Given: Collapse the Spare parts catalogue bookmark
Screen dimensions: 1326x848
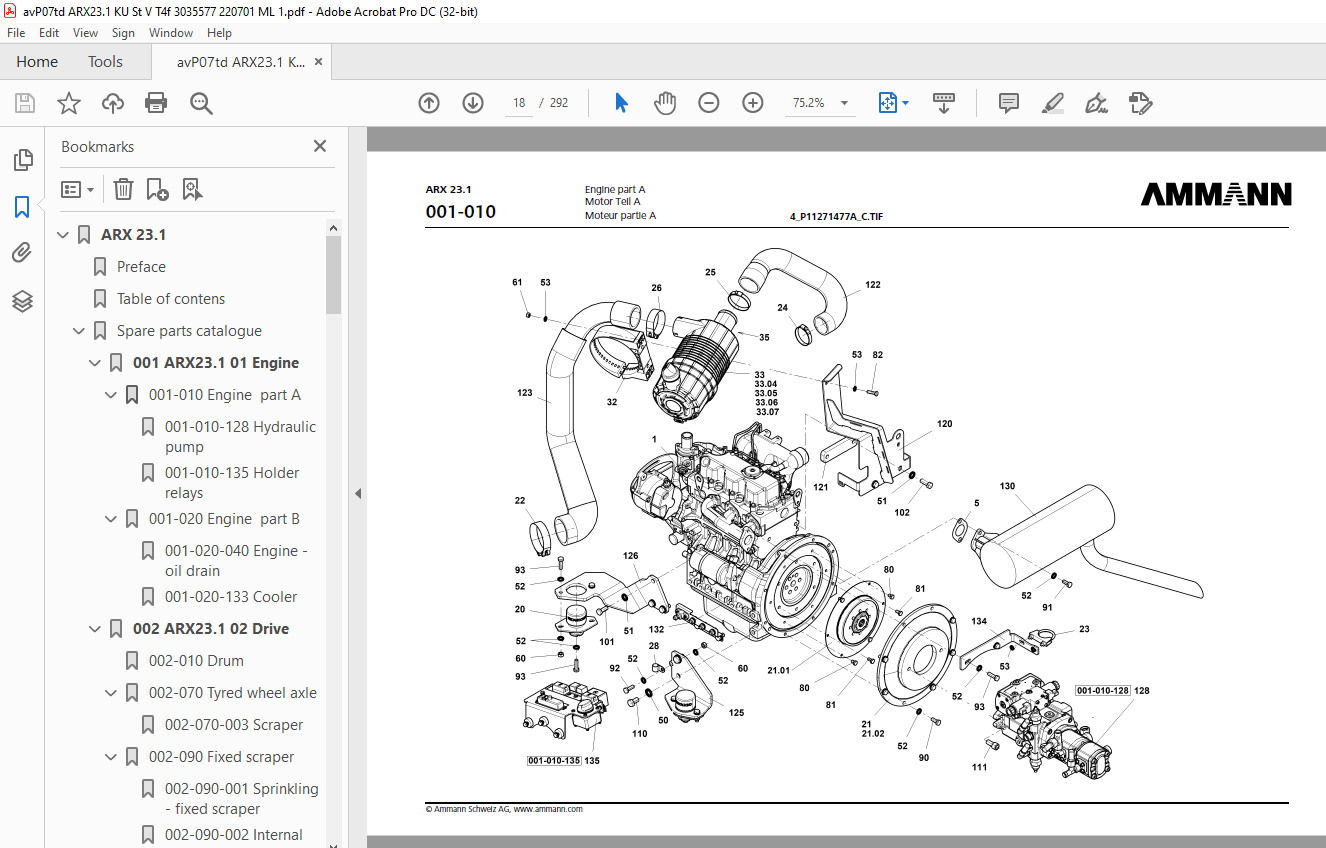Looking at the screenshot, I should pyautogui.click(x=79, y=331).
